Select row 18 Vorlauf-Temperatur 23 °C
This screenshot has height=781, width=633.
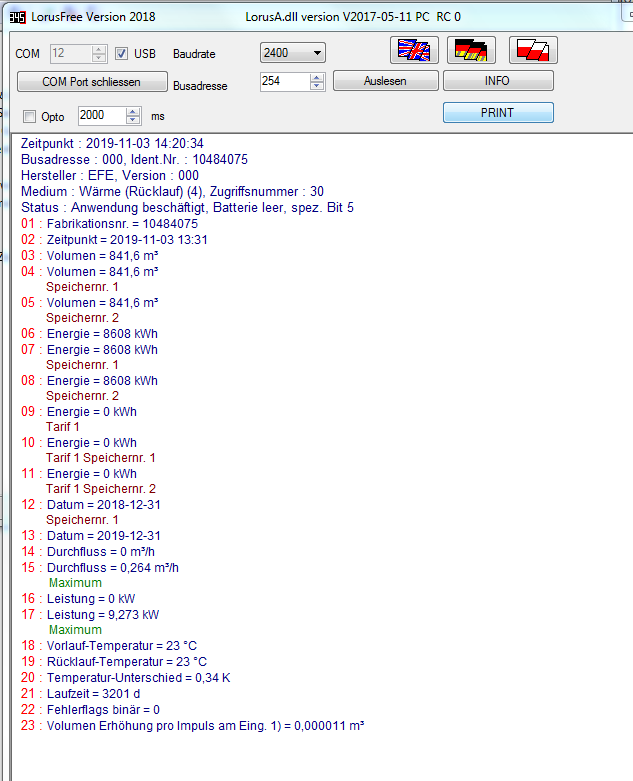click(x=109, y=646)
